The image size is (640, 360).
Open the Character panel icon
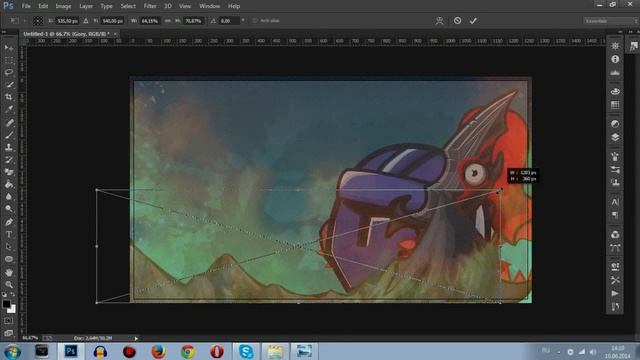[615, 202]
